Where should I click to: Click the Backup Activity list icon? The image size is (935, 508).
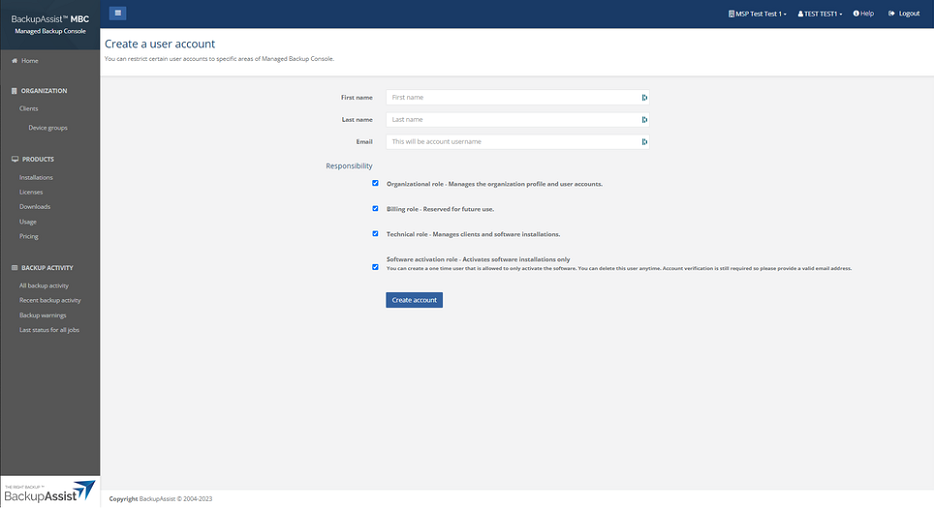[x=14, y=268]
